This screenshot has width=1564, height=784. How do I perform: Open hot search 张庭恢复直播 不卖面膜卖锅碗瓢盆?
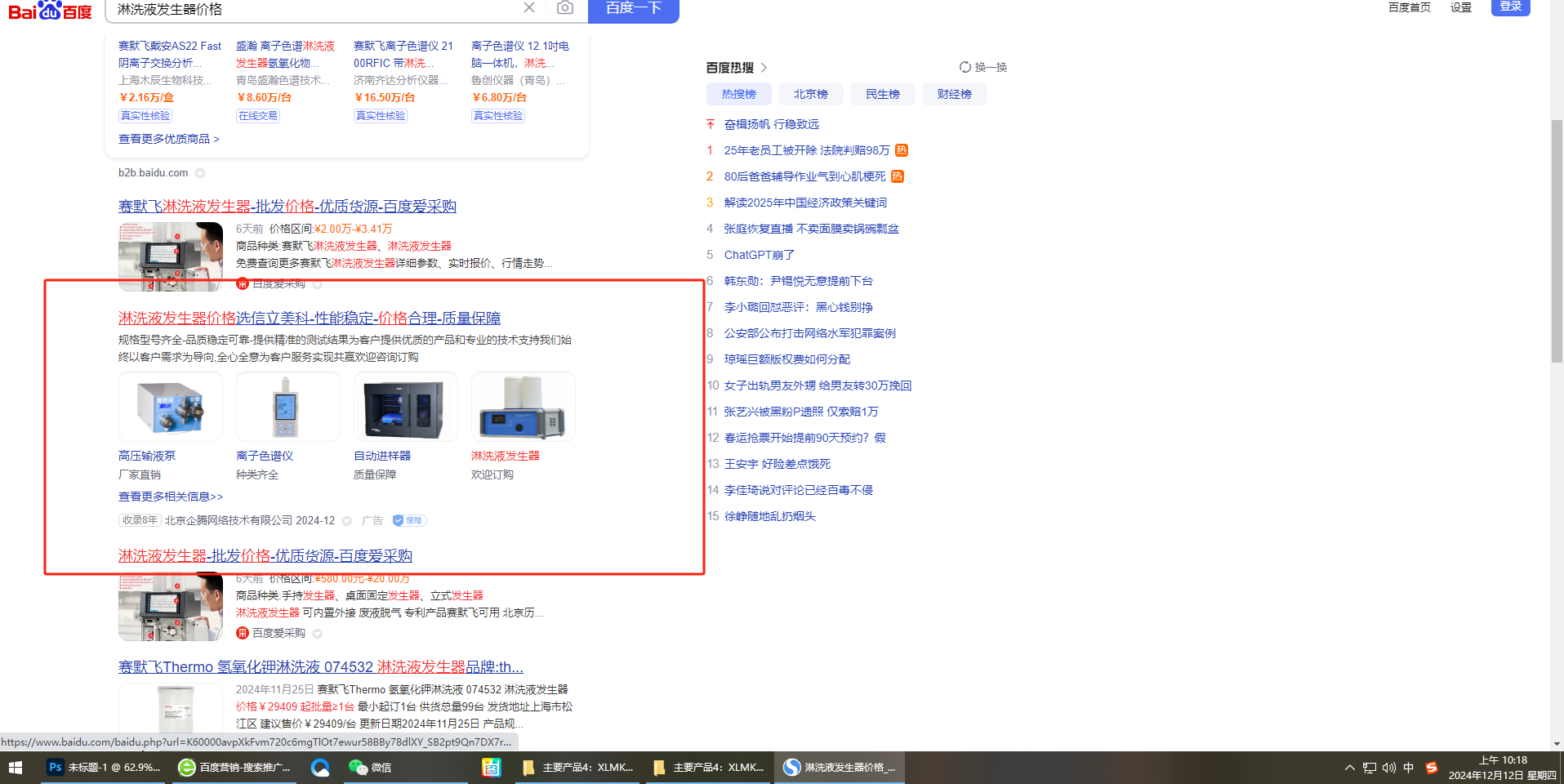(x=812, y=229)
